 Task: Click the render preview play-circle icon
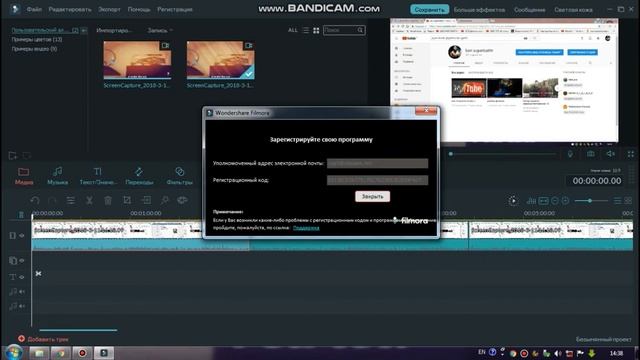[513, 200]
